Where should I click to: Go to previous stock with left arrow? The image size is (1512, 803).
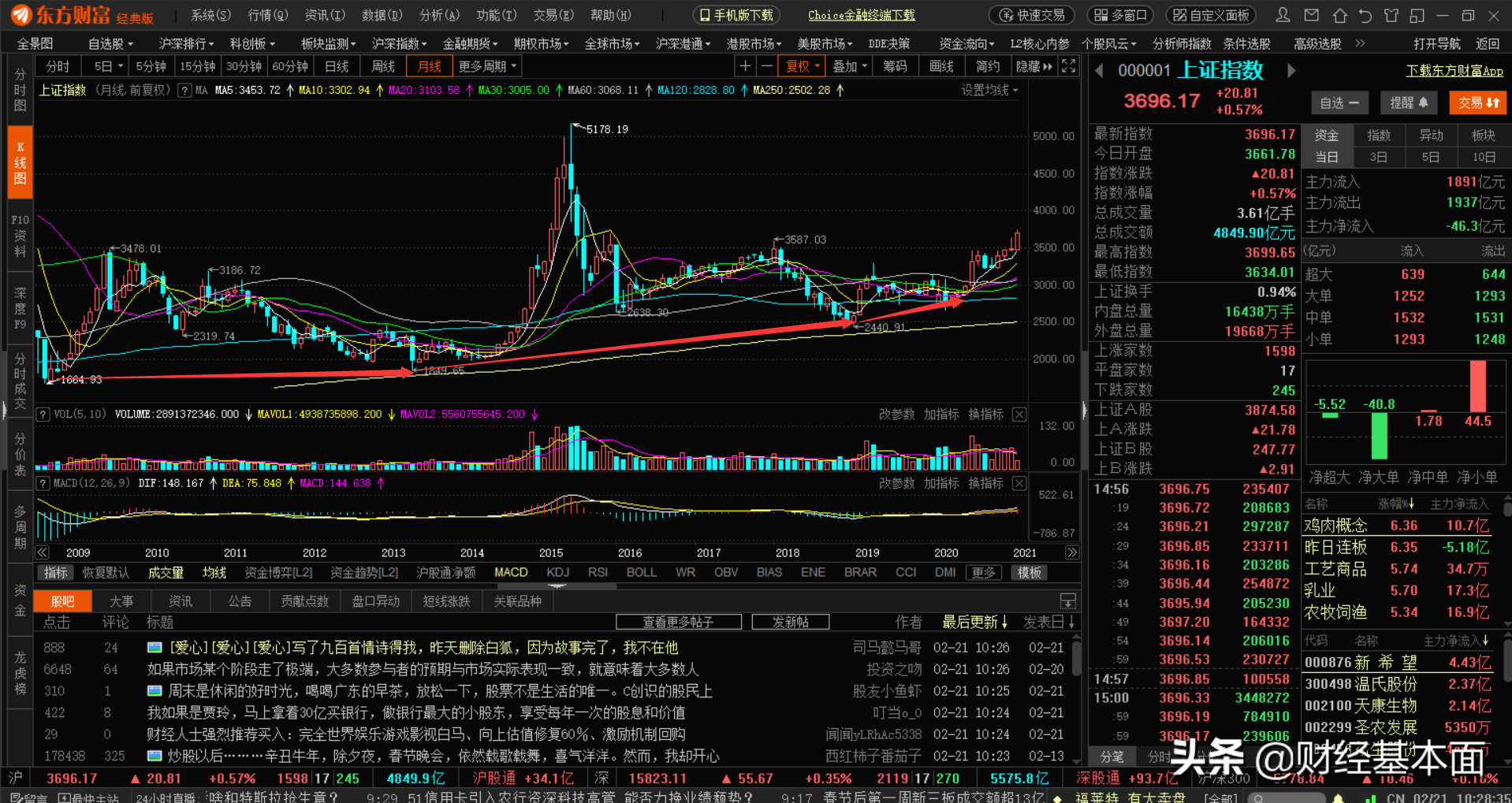pyautogui.click(x=1098, y=71)
